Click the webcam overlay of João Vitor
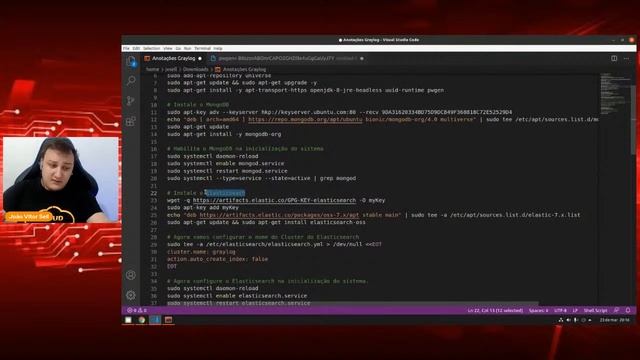Image resolution: width=640 pixels, height=360 pixels. click(x=60, y=180)
